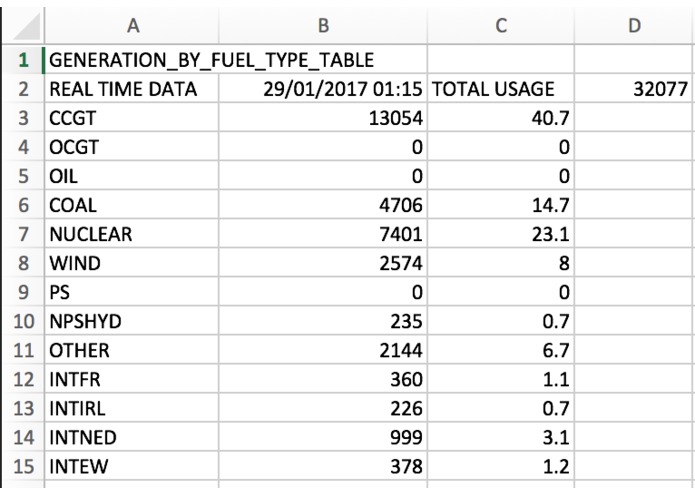Select the 4706 COAL value
695x494 pixels.
coord(323,205)
